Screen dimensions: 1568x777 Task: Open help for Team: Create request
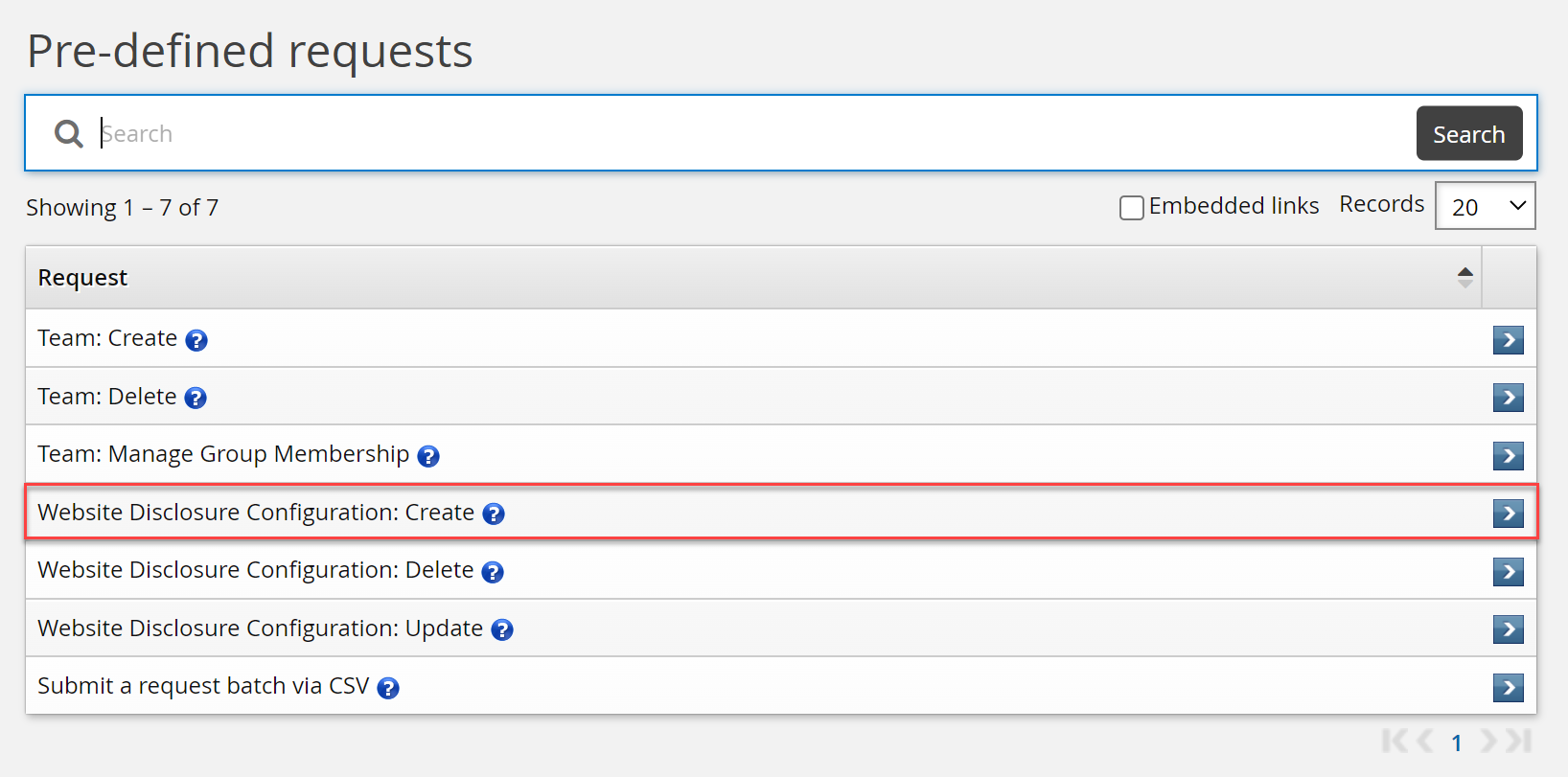tap(196, 340)
